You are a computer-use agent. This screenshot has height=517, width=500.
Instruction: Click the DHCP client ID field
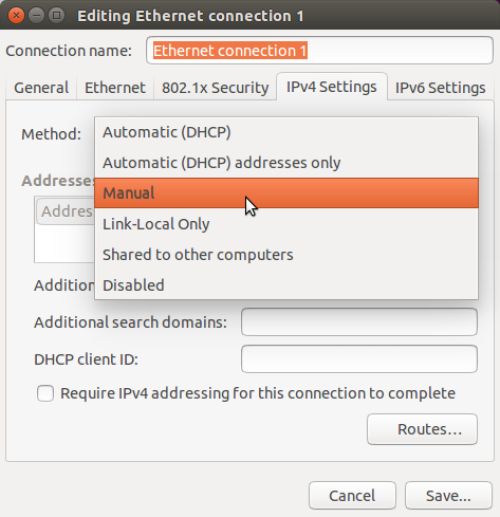pyautogui.click(x=359, y=359)
